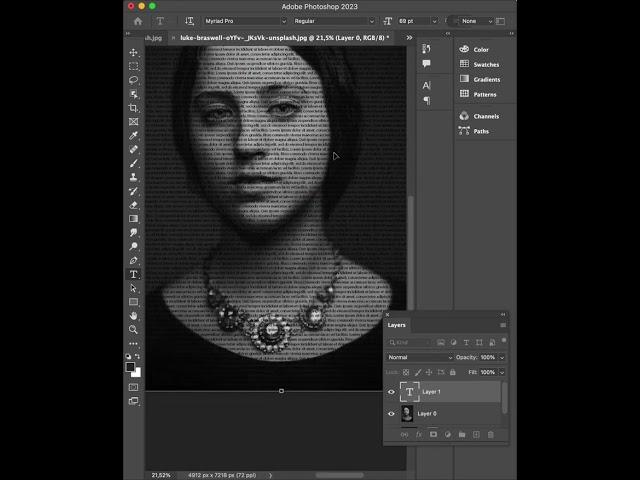Open the Paths panel
640x480 pixels.
(x=474, y=131)
